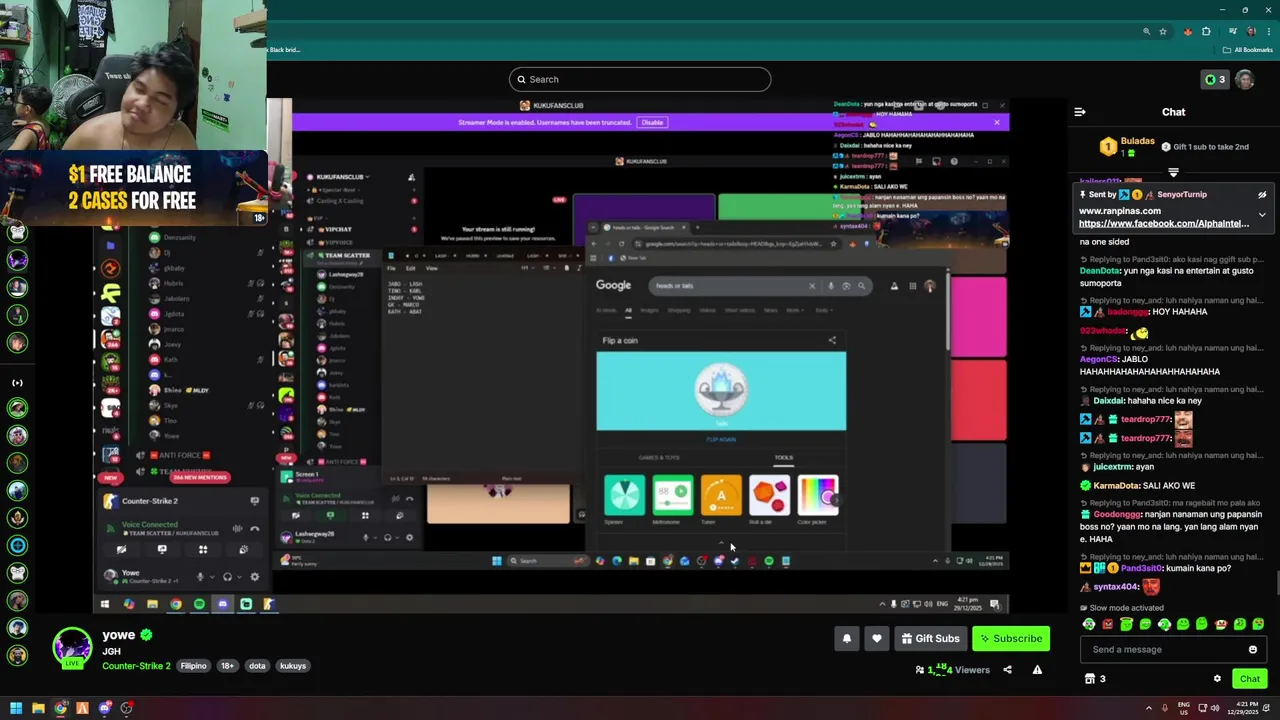This screenshot has height=720, width=1280.
Task: Select the dota tag
Action: [257, 666]
